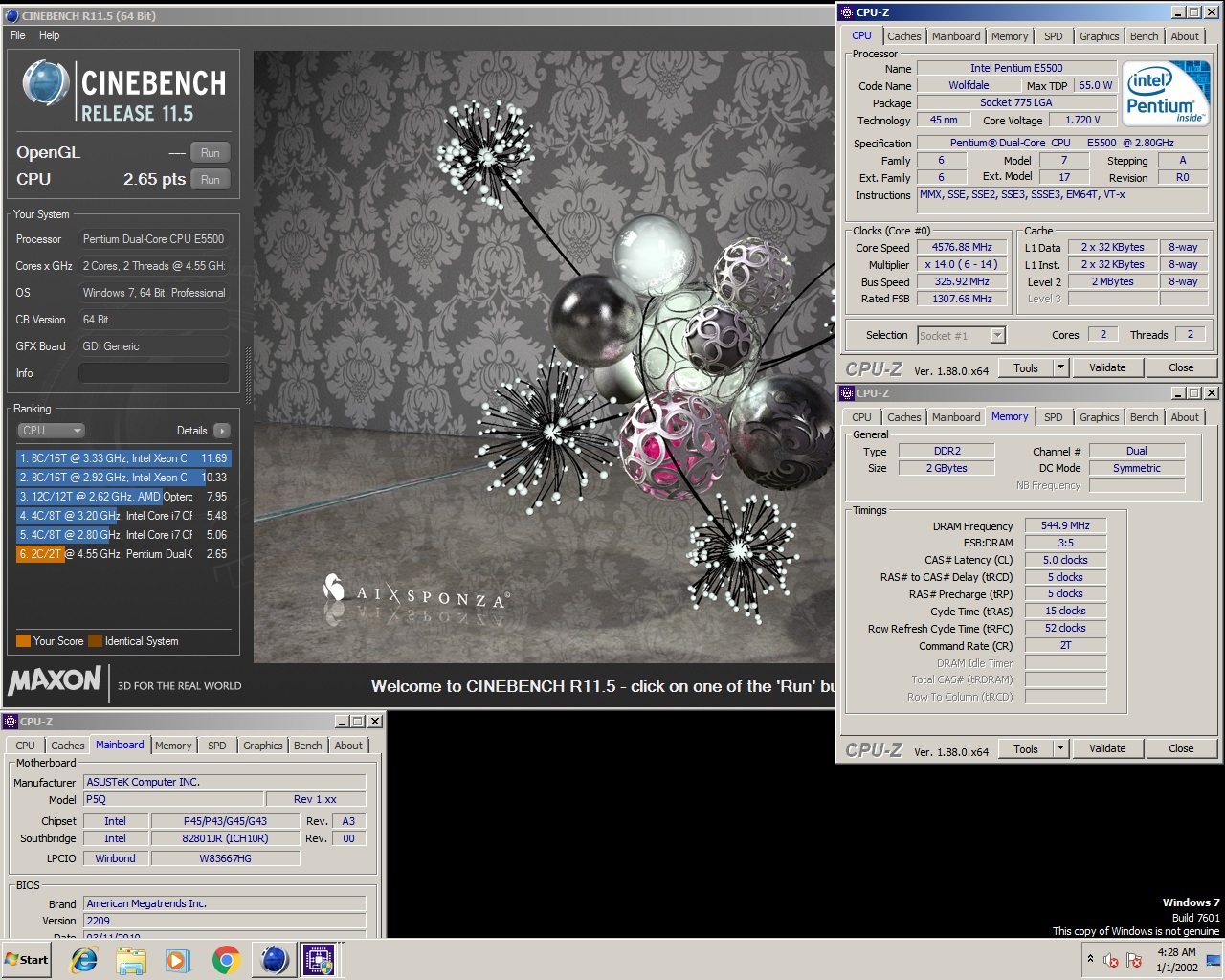This screenshot has height=980, width=1225.
Task: Click Validate in top CPU-Z window
Action: (1107, 368)
